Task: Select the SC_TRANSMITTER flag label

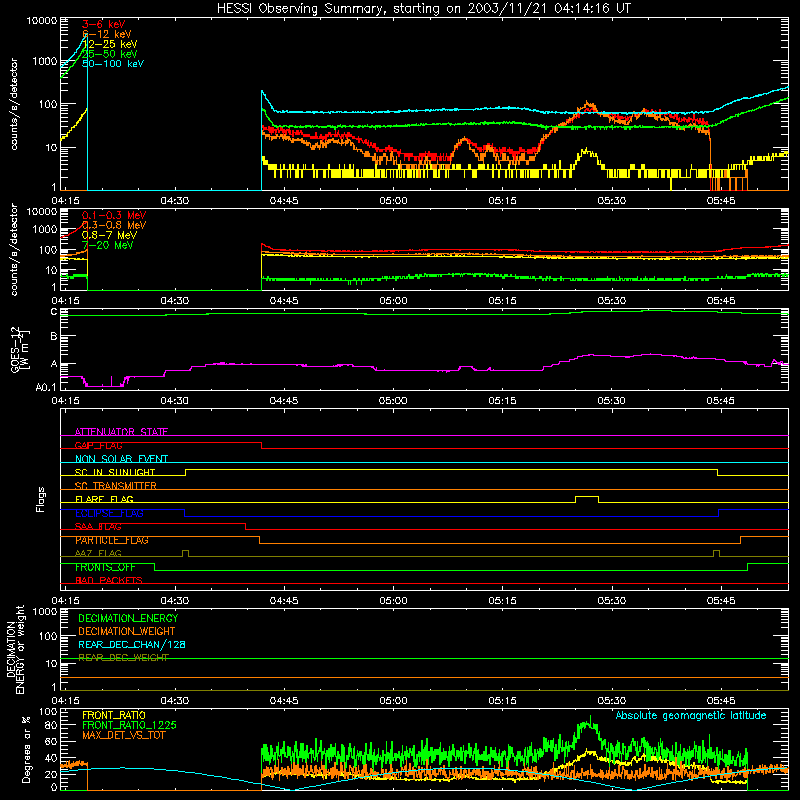Action: click(115, 485)
